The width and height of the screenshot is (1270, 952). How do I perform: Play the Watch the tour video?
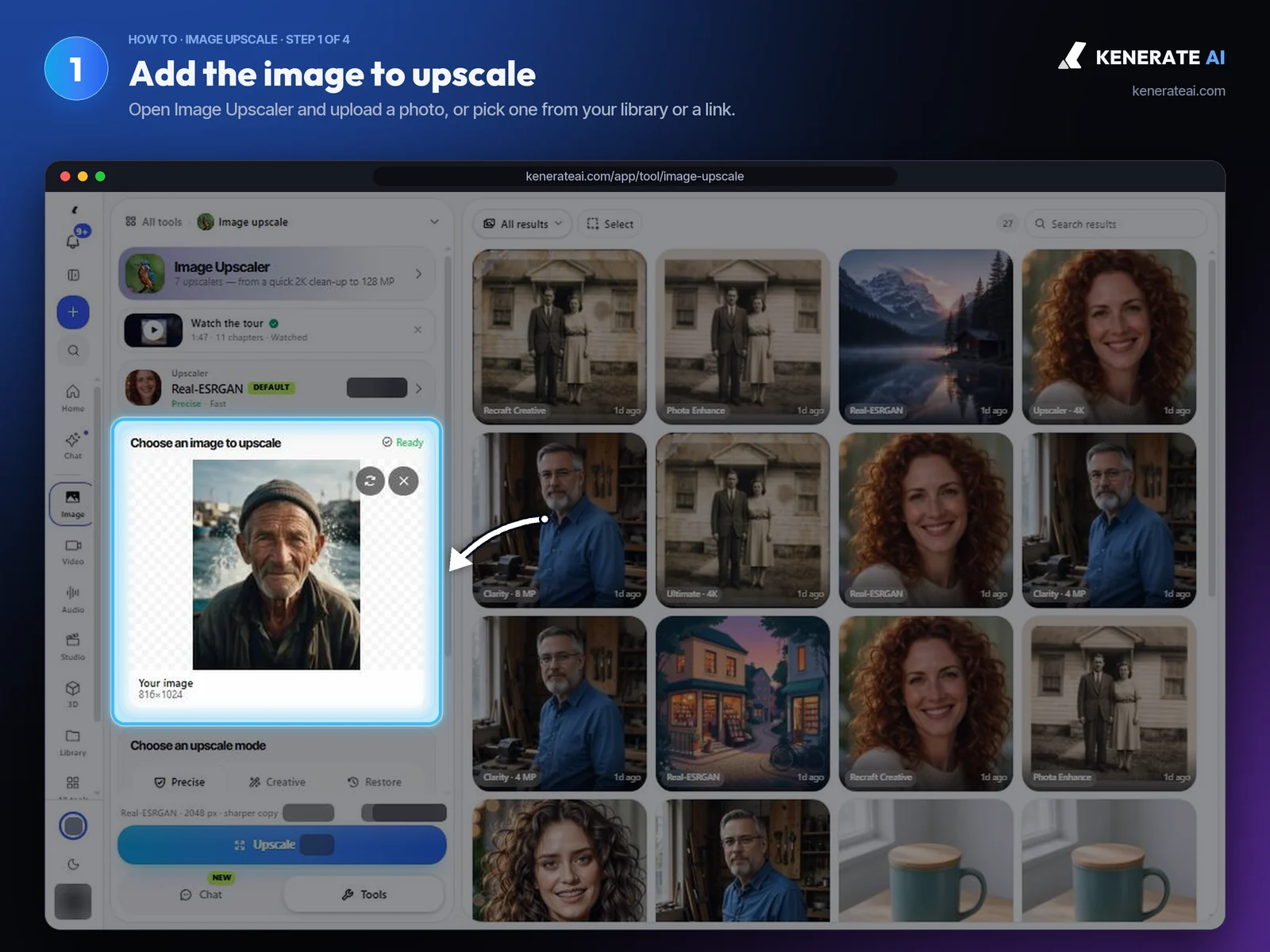(153, 330)
